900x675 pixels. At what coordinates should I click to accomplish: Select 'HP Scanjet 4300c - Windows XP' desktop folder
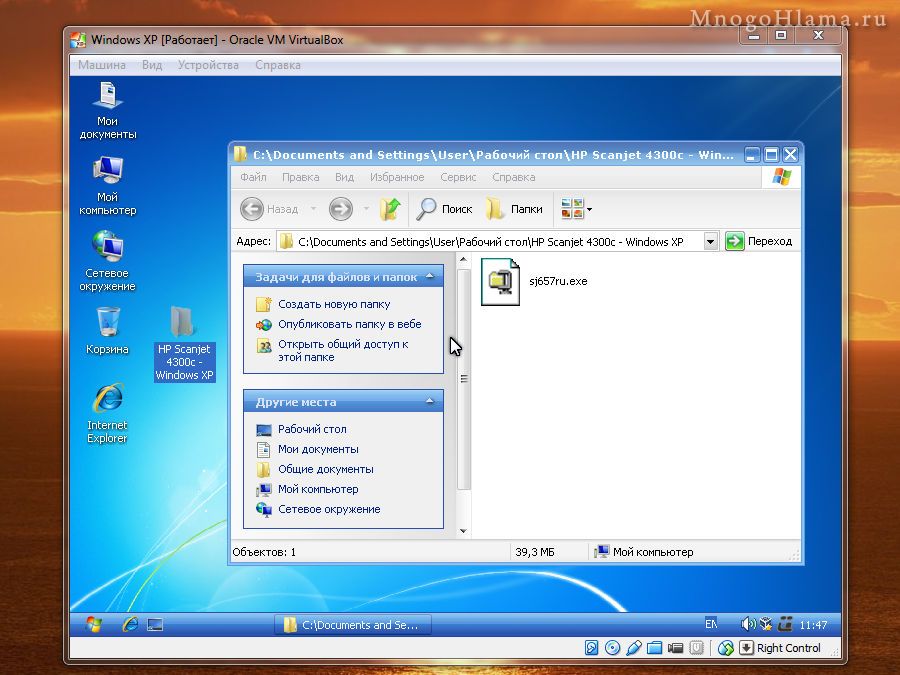click(x=184, y=343)
